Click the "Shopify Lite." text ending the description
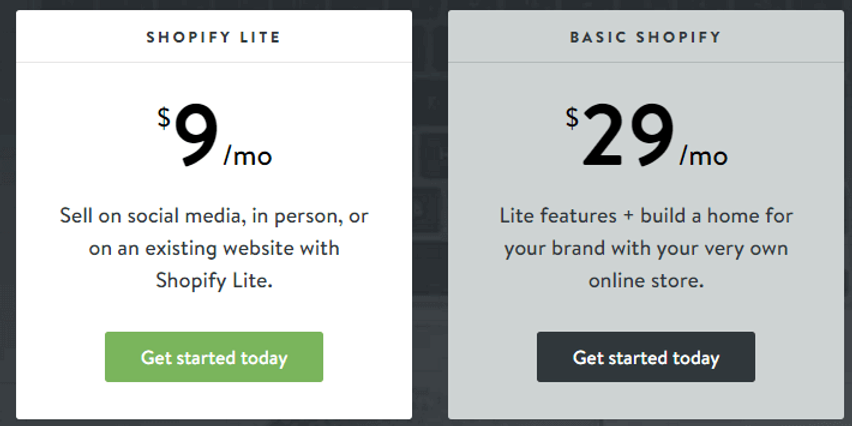852x426 pixels. 214,281
